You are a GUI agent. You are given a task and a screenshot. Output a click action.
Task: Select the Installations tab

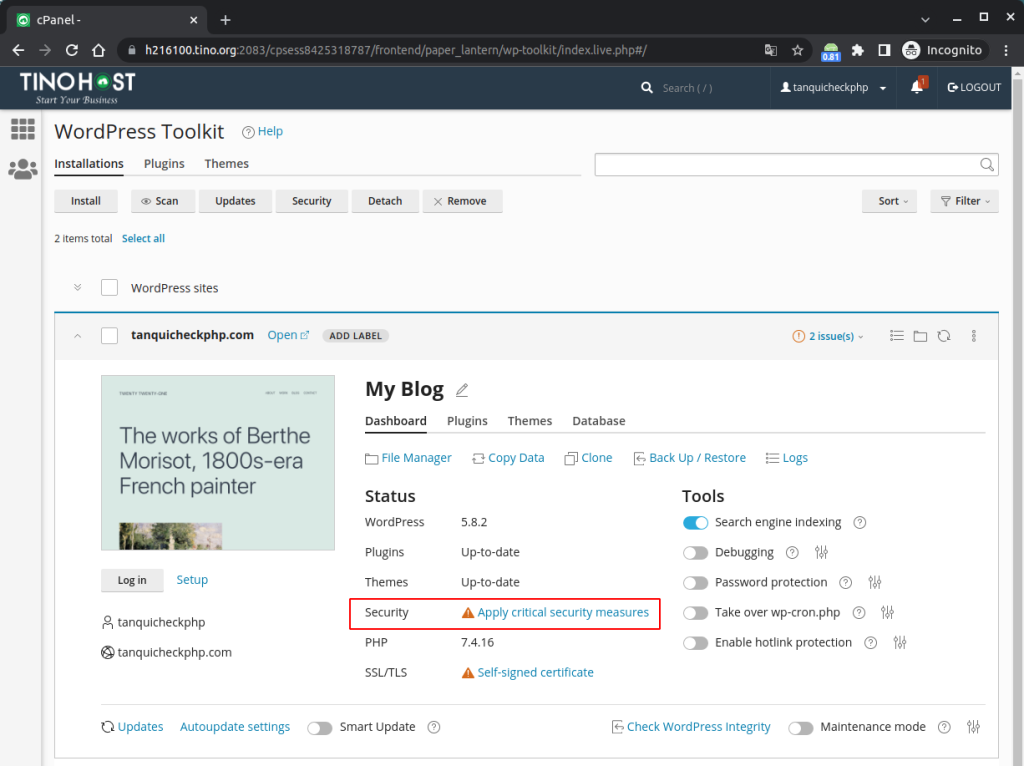tap(89, 163)
